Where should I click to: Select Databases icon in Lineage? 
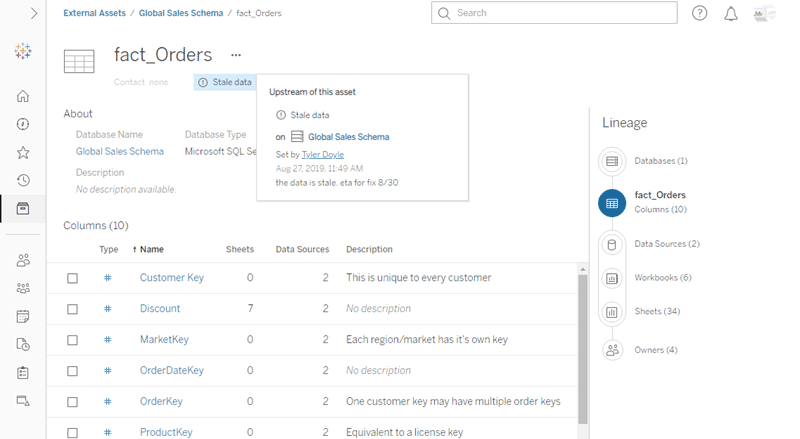click(612, 161)
